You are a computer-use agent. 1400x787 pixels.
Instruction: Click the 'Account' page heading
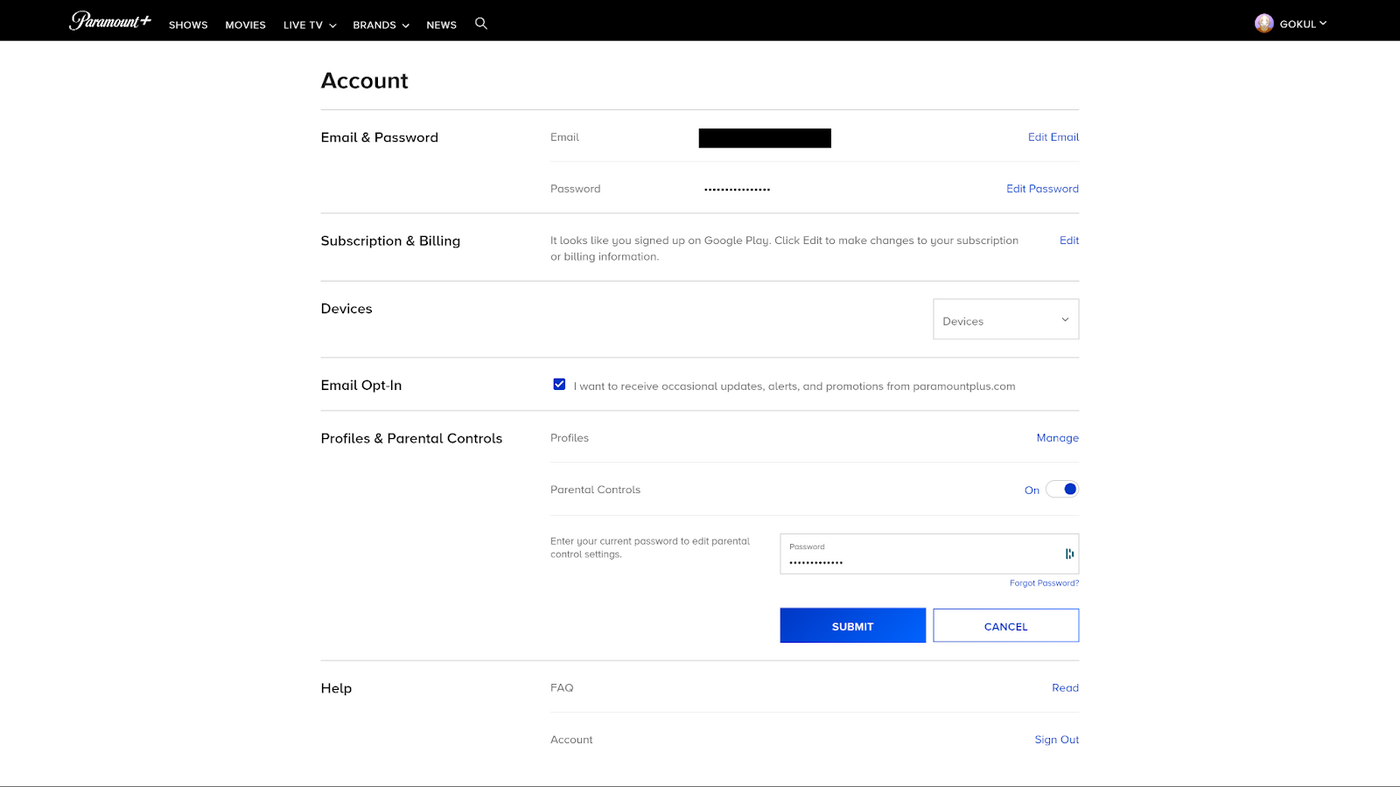tap(364, 81)
